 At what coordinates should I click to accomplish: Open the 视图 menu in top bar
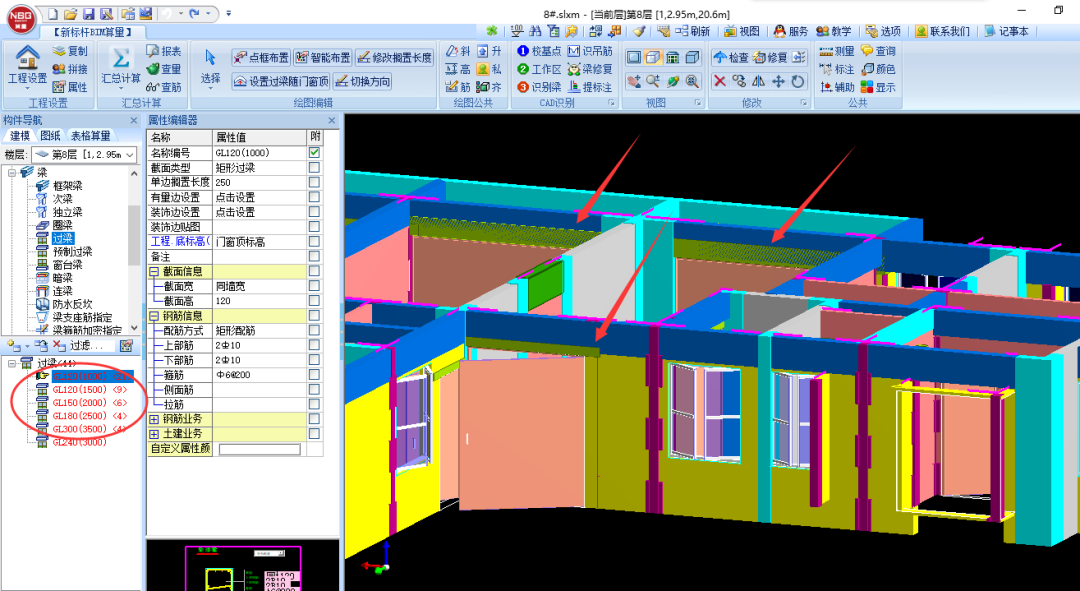pyautogui.click(x=742, y=31)
